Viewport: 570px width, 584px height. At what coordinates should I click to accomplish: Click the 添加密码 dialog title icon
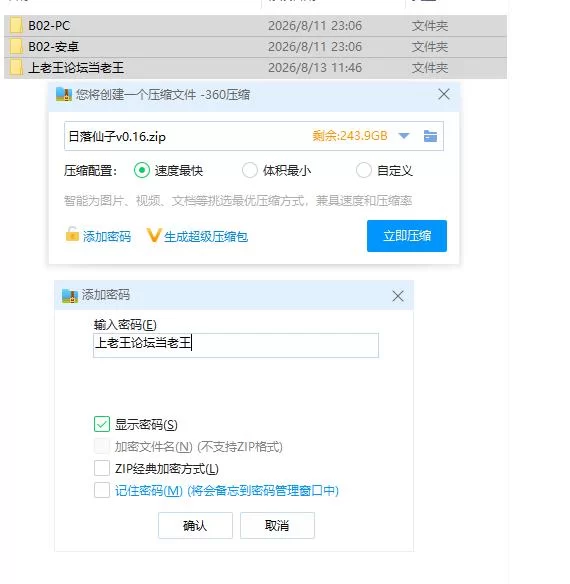click(70, 296)
